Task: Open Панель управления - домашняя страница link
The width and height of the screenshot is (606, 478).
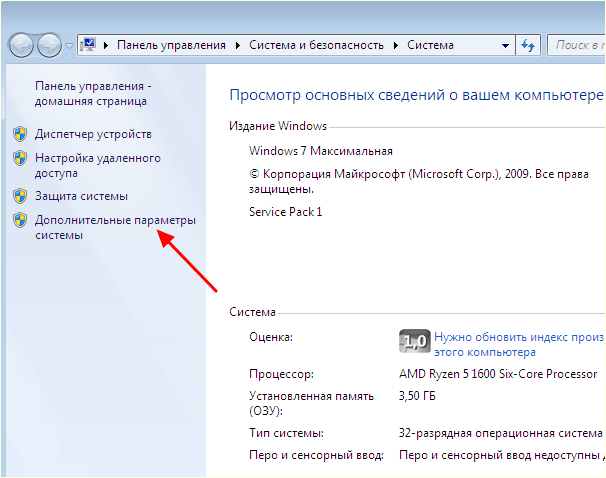Action: [x=93, y=94]
